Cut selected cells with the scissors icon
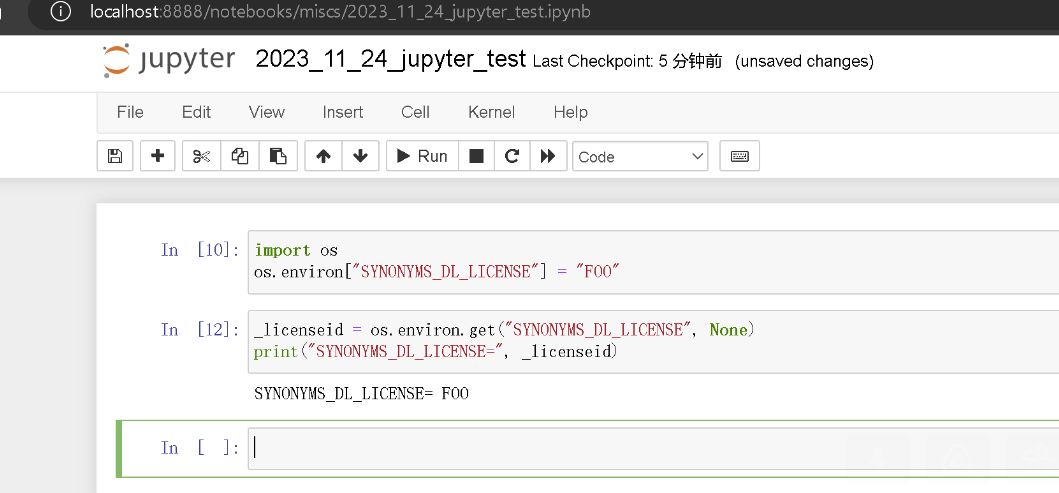This screenshot has width=1059, height=493. [x=201, y=157]
